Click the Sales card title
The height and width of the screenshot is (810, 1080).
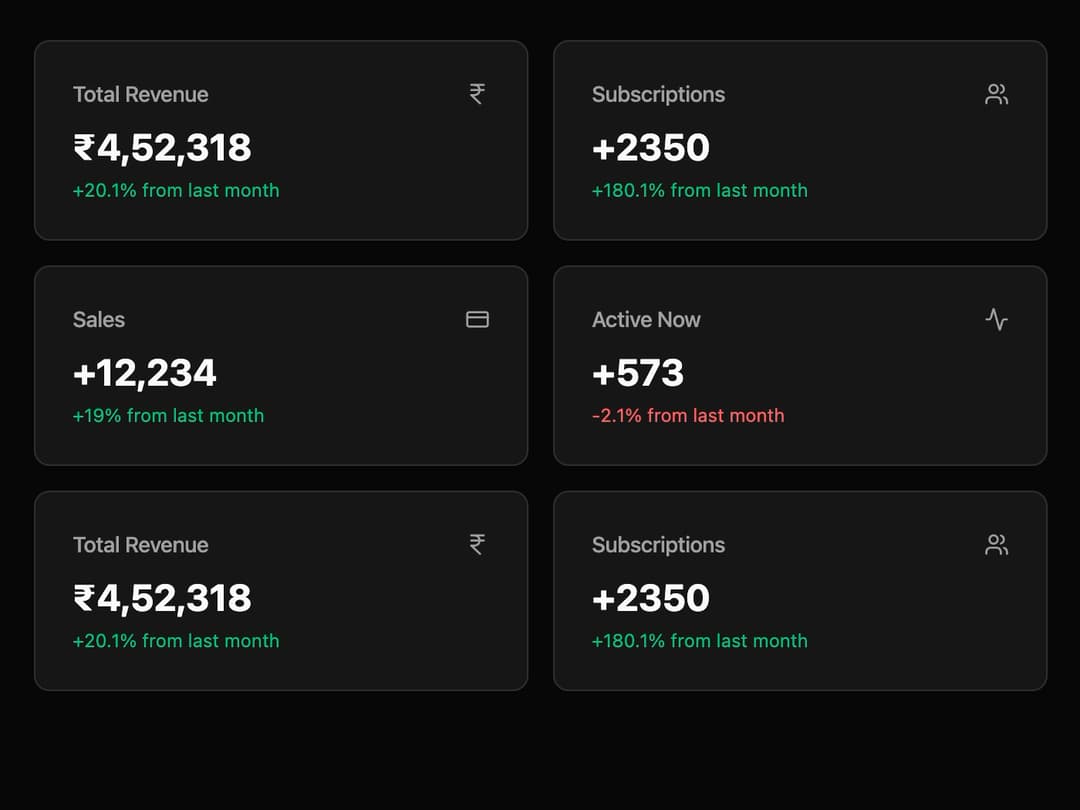point(99,320)
